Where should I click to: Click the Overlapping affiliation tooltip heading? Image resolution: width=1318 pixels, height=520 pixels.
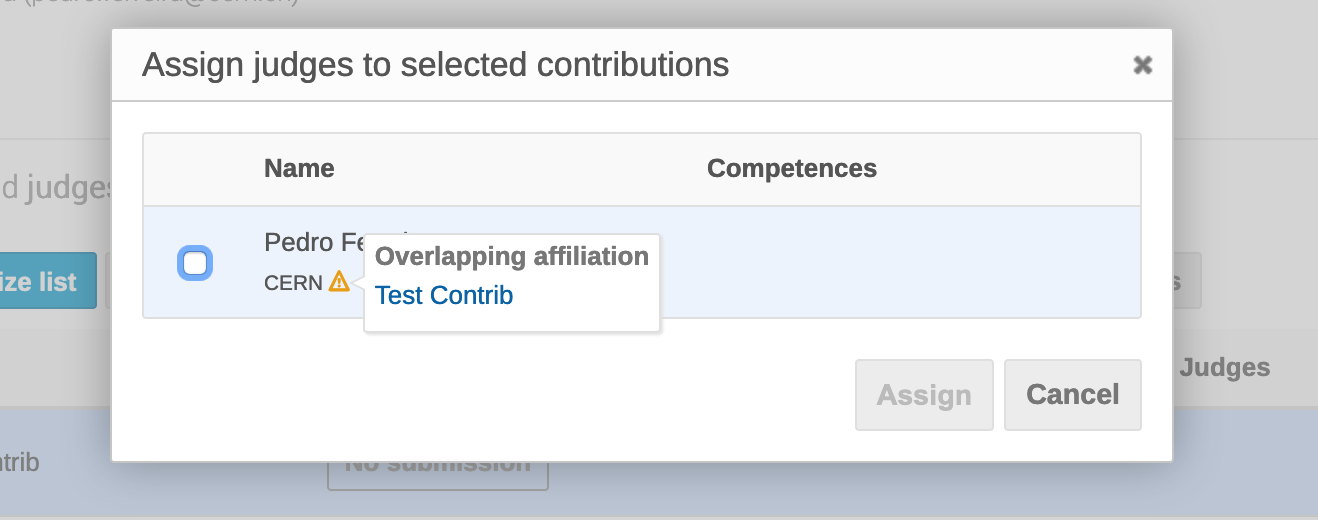tap(512, 256)
